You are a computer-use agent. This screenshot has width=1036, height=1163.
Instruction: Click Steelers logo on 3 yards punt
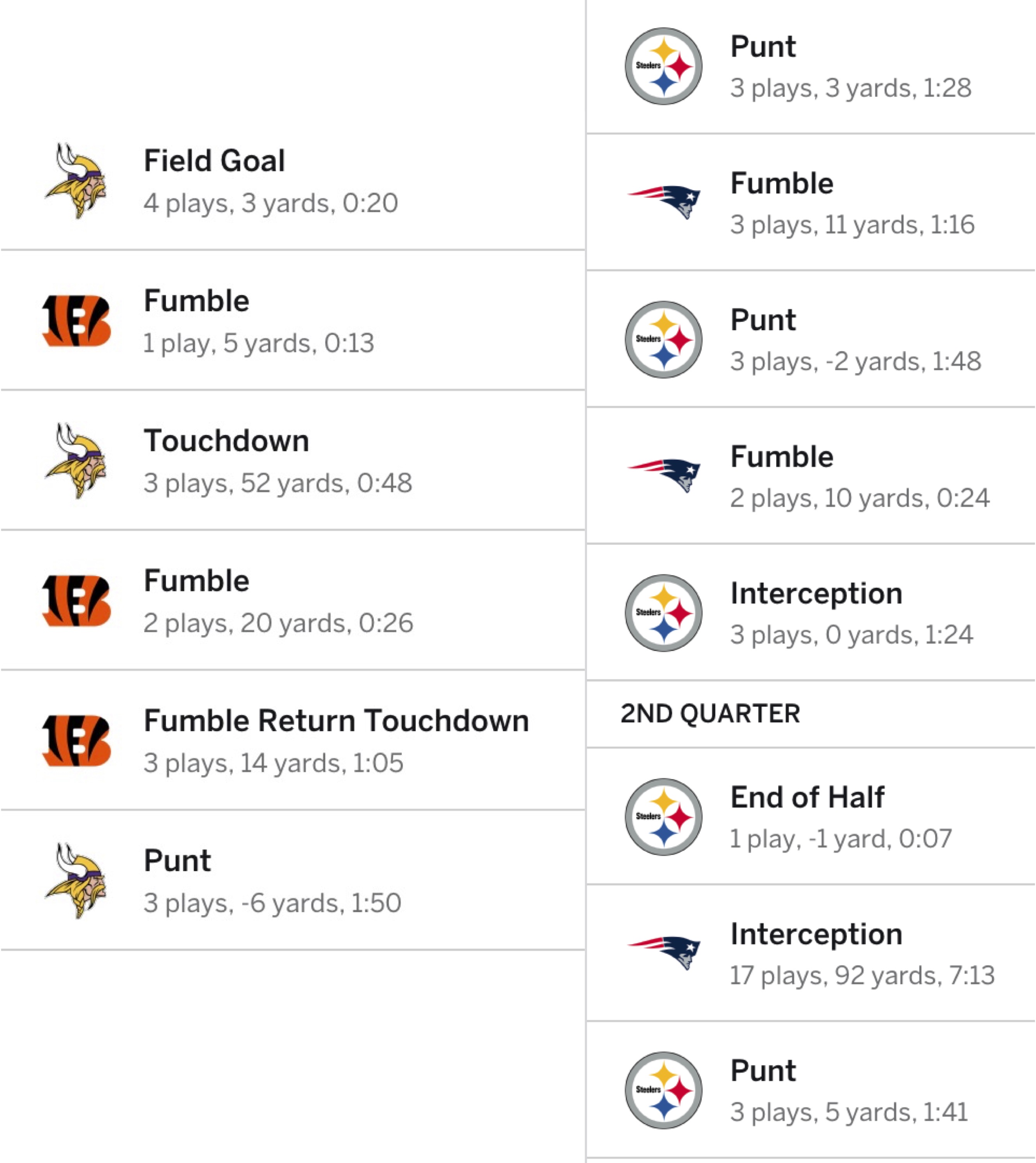(664, 66)
